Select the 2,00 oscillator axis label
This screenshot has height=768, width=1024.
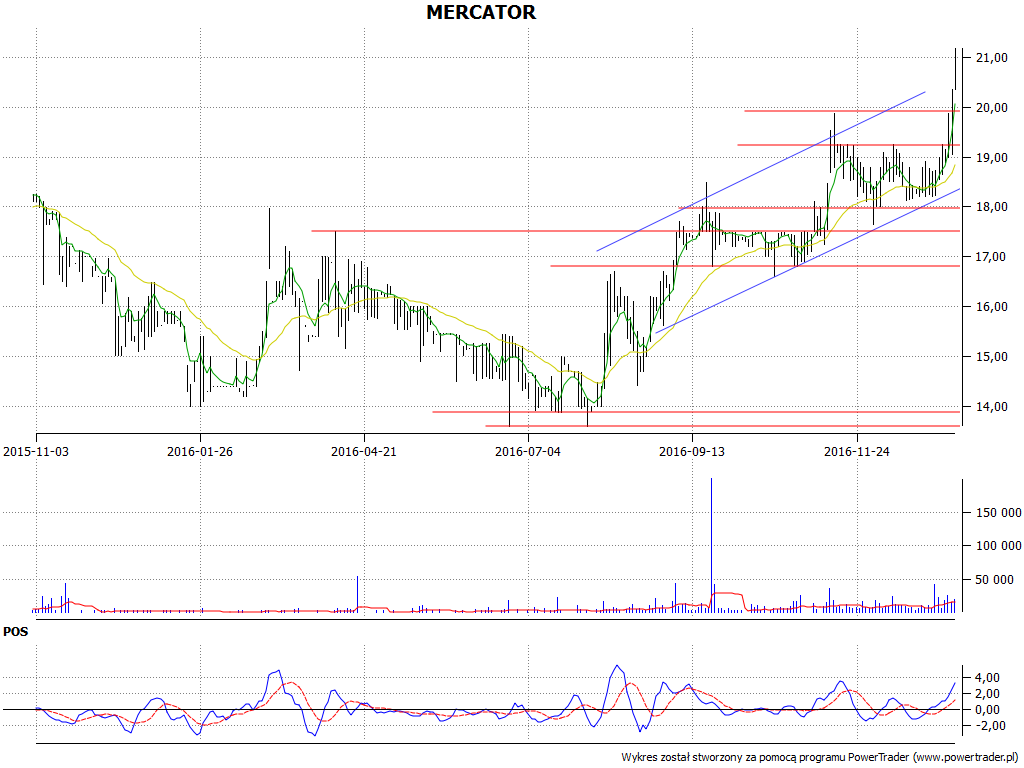[987, 694]
